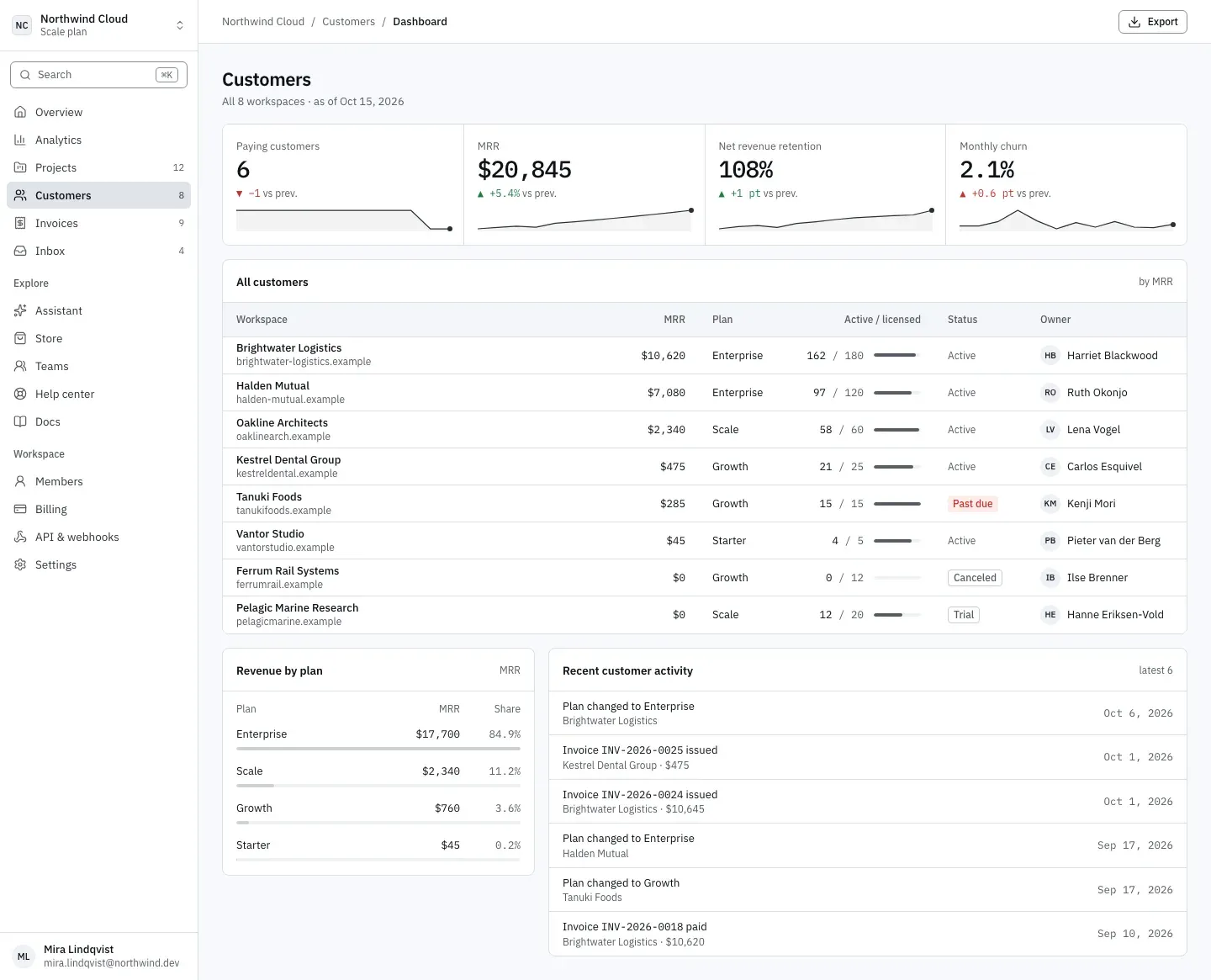The image size is (1211, 980).
Task: Click the Help center lifebuoy icon
Action: click(x=20, y=394)
